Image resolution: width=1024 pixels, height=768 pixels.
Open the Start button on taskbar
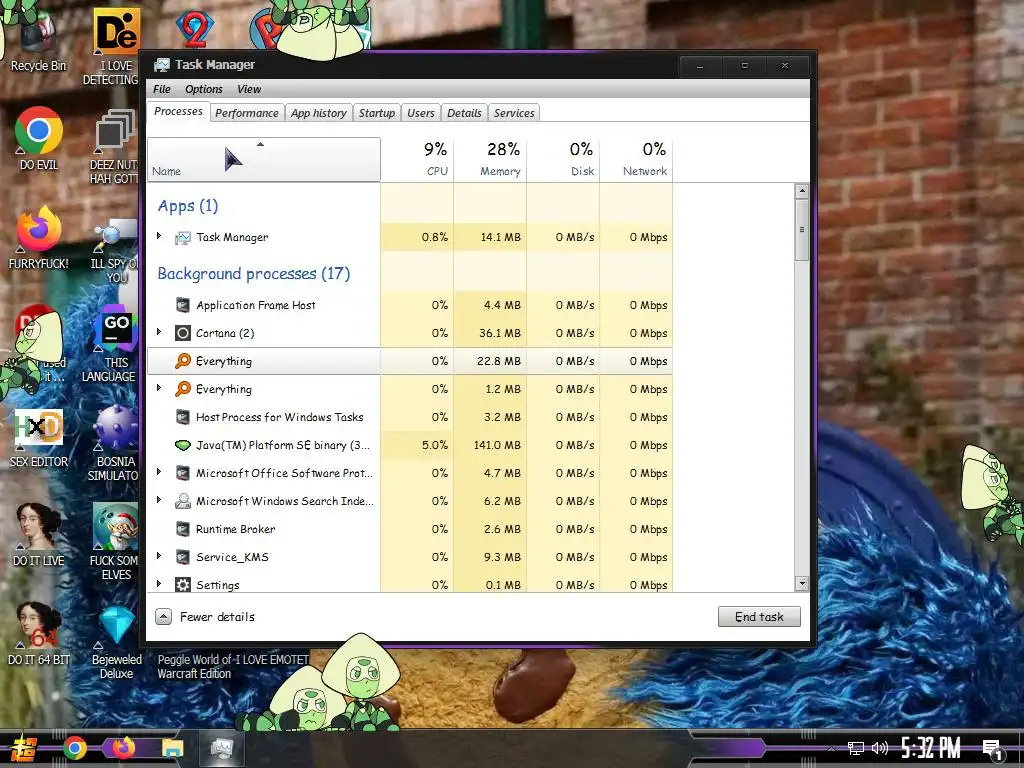point(24,748)
